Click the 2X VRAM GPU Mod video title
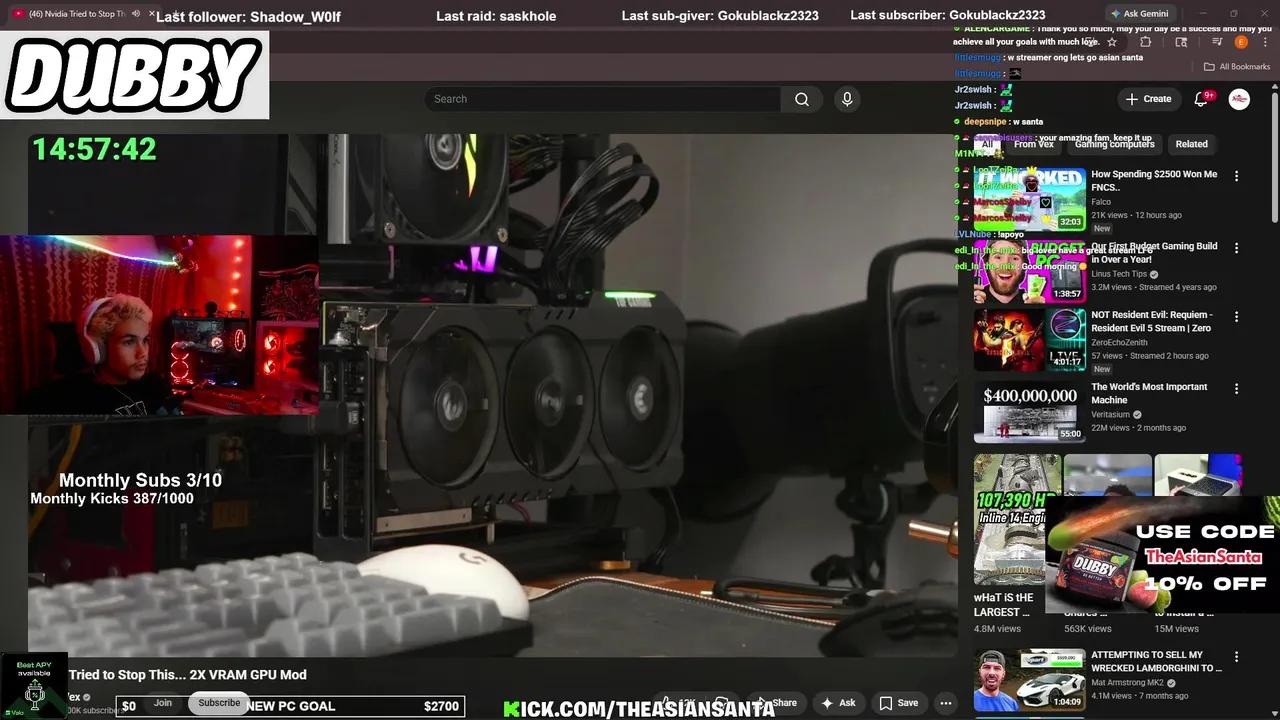This screenshot has height=720, width=1280. pyautogui.click(x=188, y=675)
